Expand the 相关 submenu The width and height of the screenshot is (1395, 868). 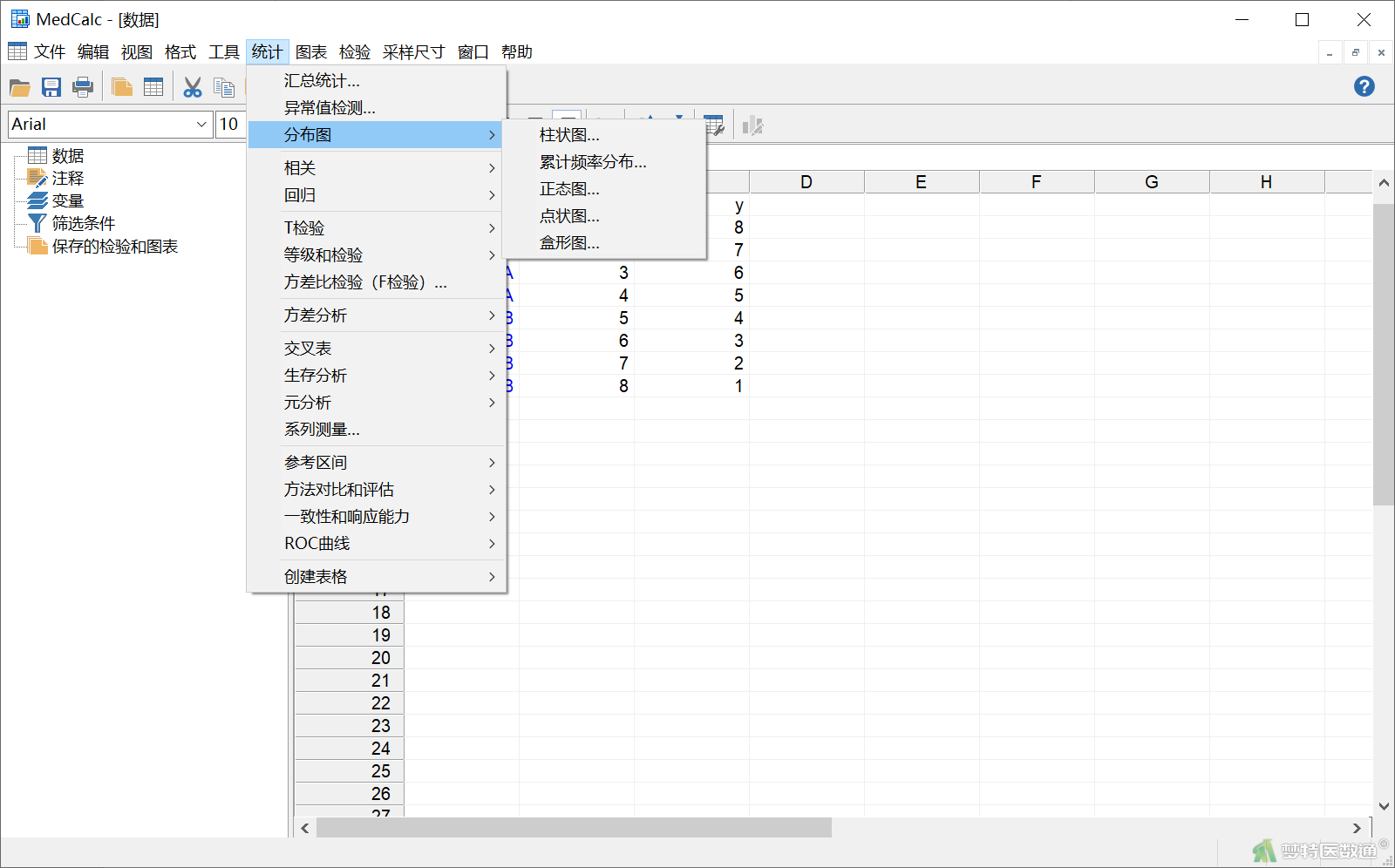point(377,168)
